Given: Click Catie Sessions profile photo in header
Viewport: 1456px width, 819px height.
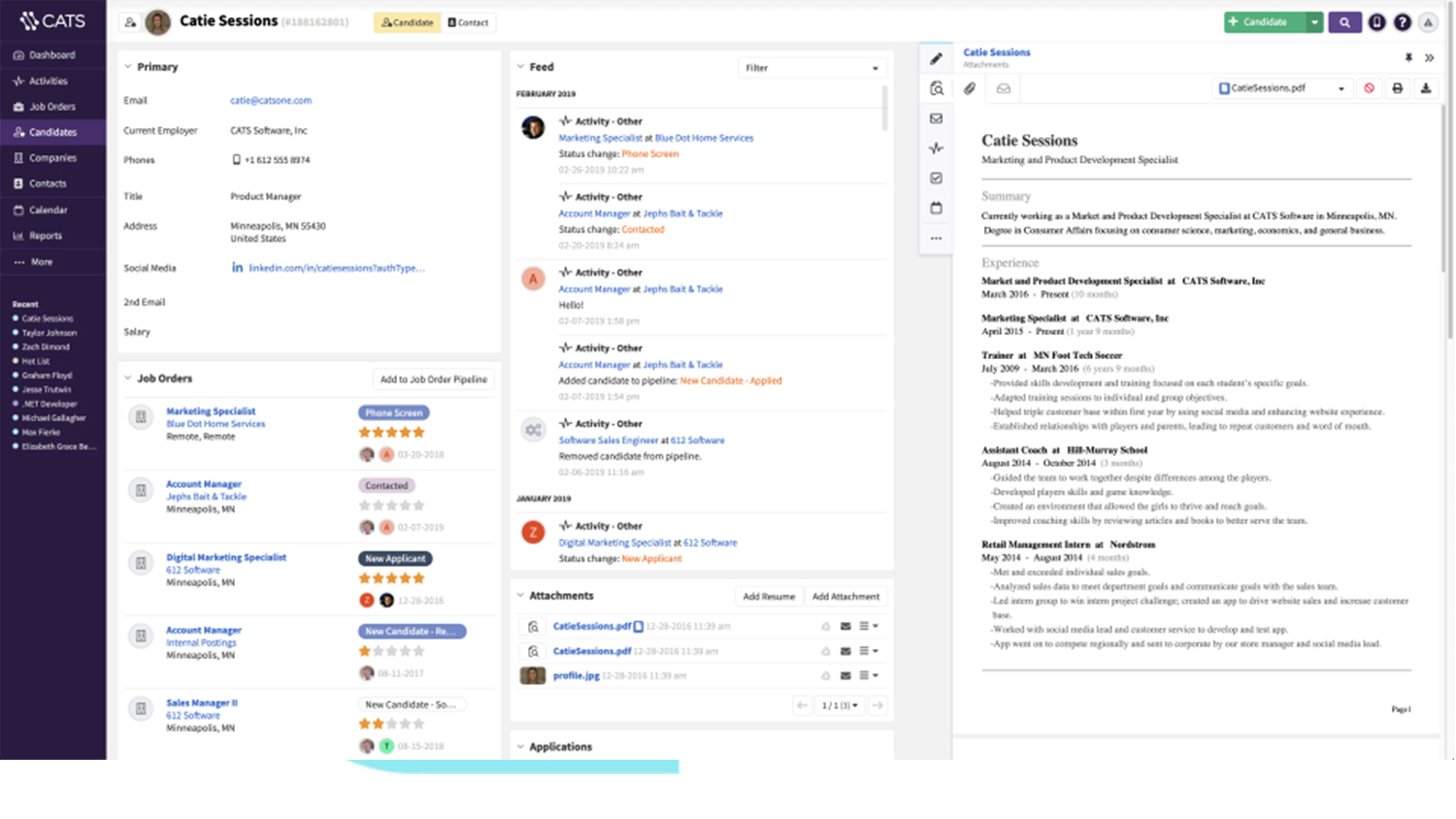Looking at the screenshot, I should (x=157, y=22).
